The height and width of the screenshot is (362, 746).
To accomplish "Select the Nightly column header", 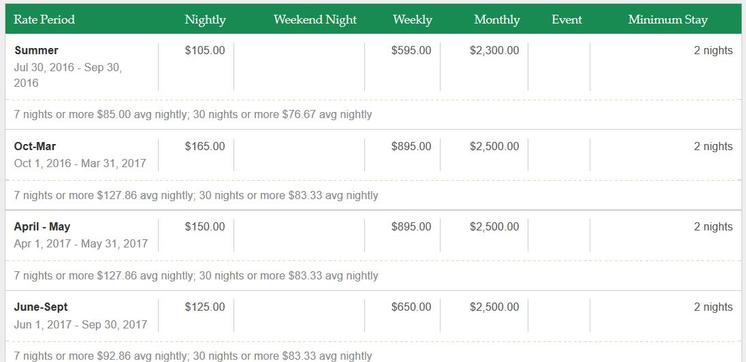I will [x=205, y=20].
